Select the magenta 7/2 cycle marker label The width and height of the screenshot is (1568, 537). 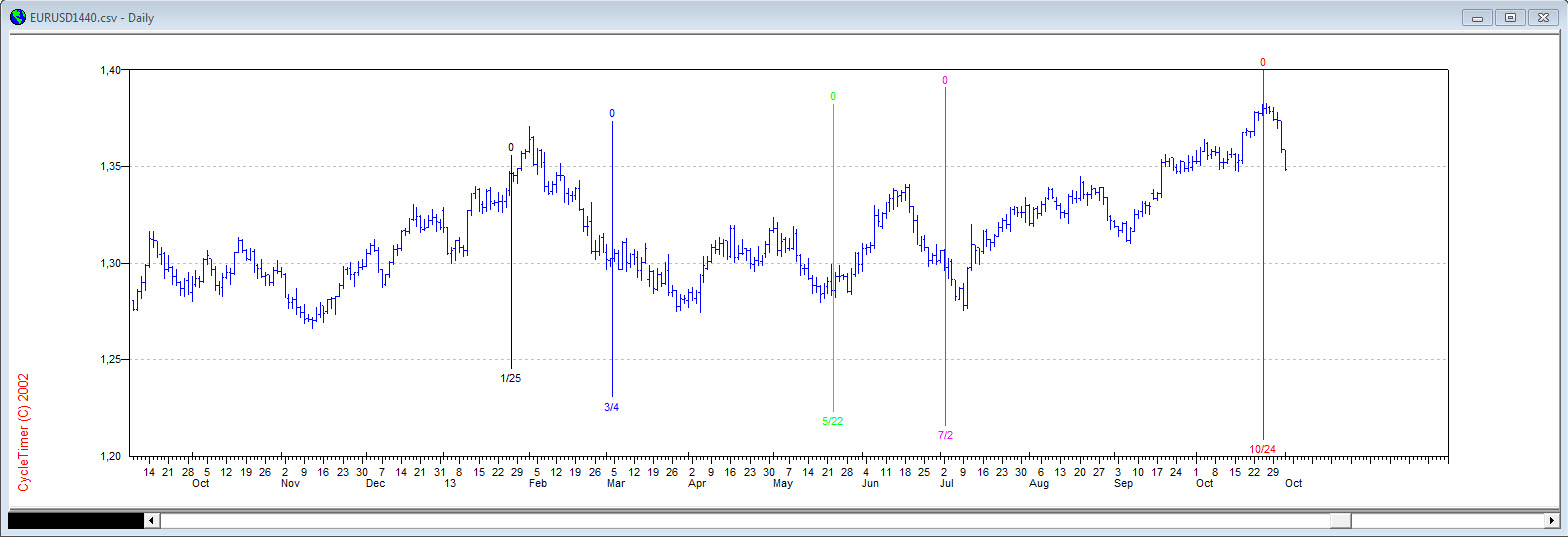[x=945, y=435]
